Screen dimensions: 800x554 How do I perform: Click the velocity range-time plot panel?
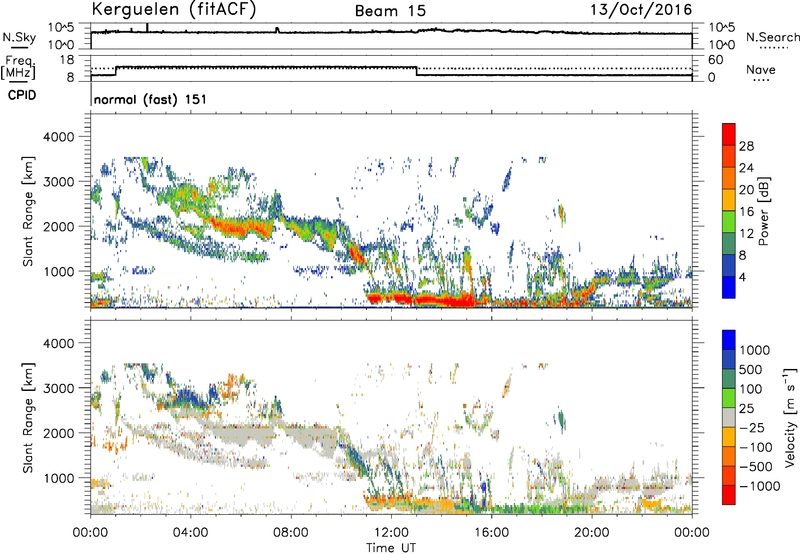tap(391, 417)
